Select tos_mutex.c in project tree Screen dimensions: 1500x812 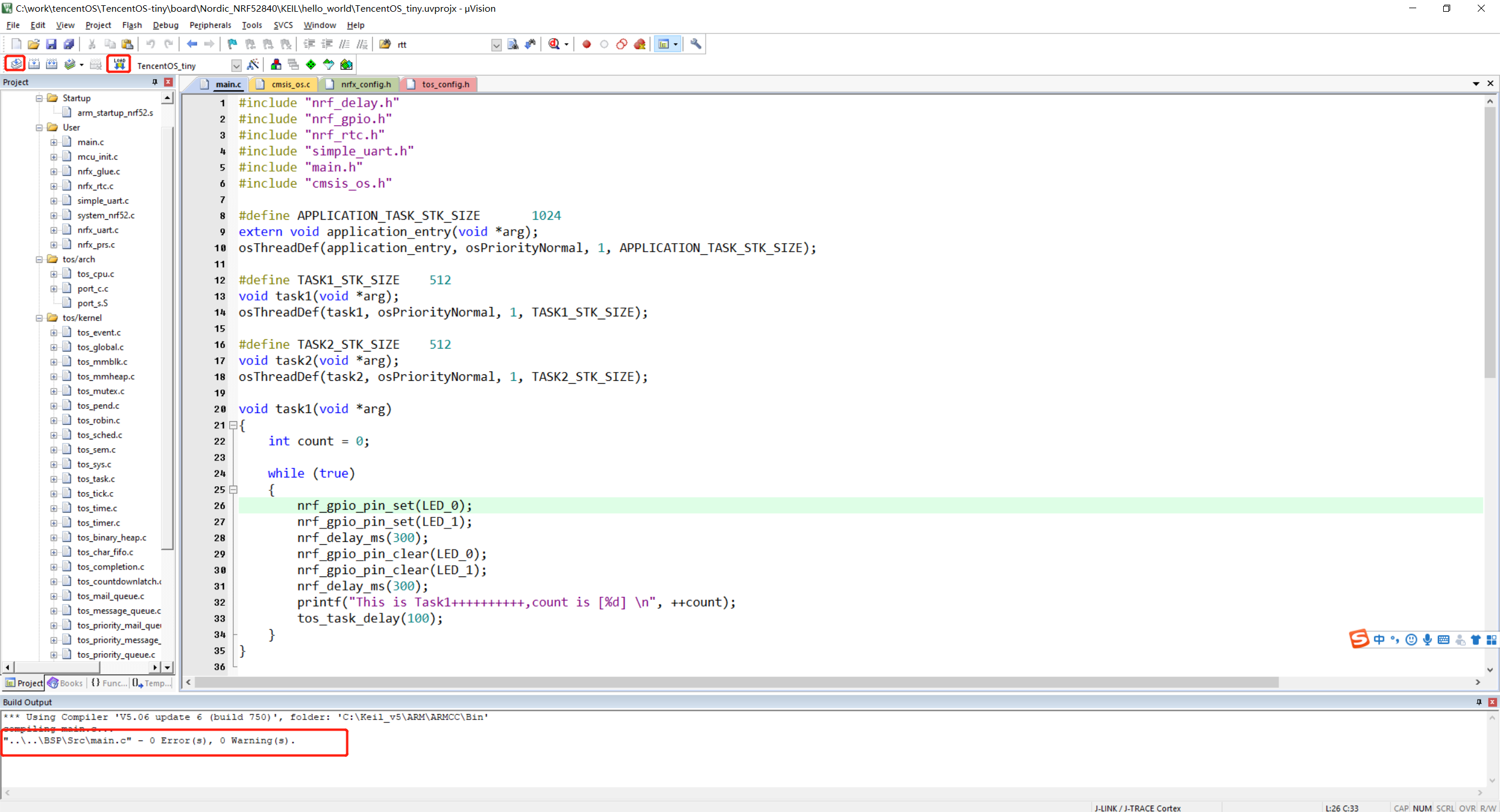coord(101,391)
